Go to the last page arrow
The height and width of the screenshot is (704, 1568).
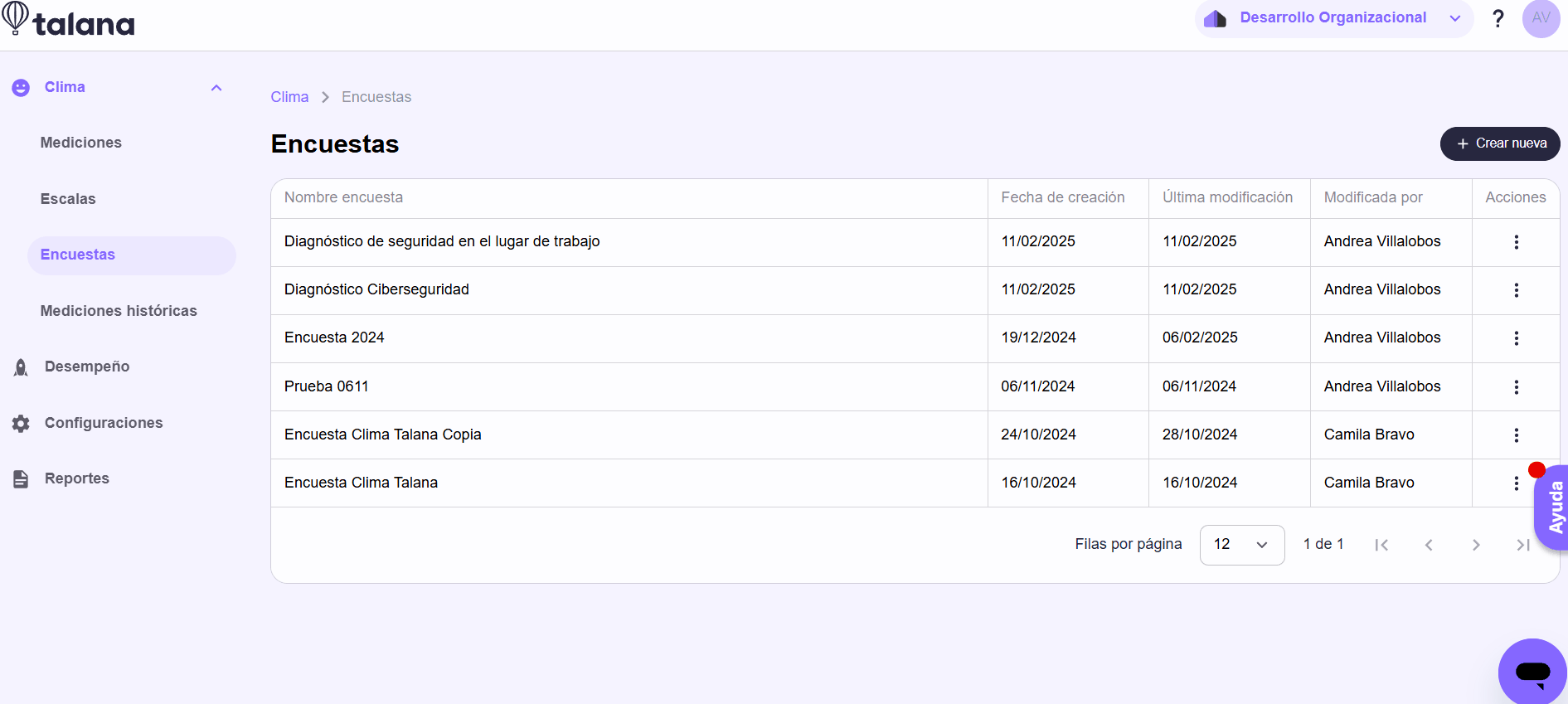[x=1523, y=545]
